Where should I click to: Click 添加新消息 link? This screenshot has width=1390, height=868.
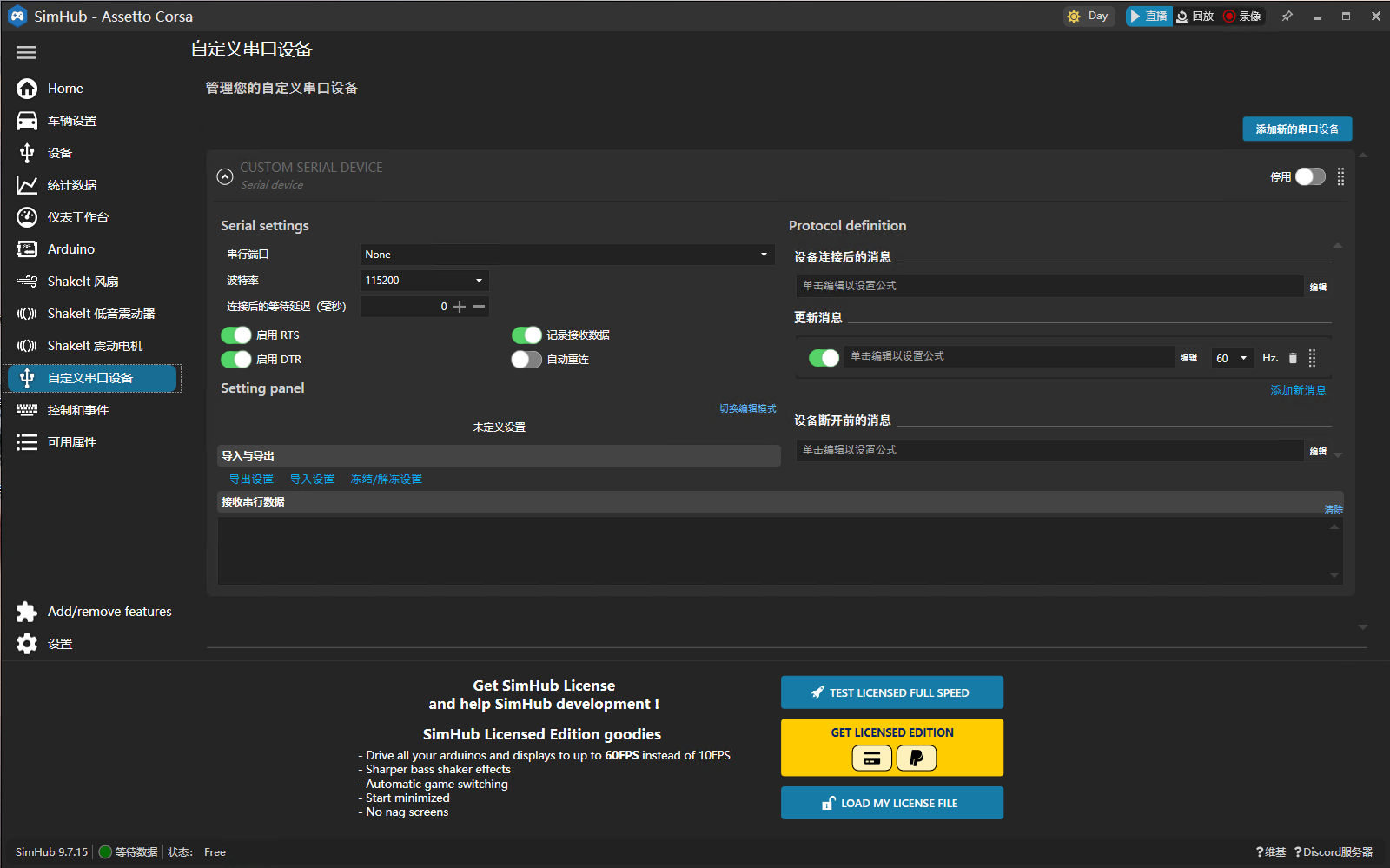(x=1298, y=390)
